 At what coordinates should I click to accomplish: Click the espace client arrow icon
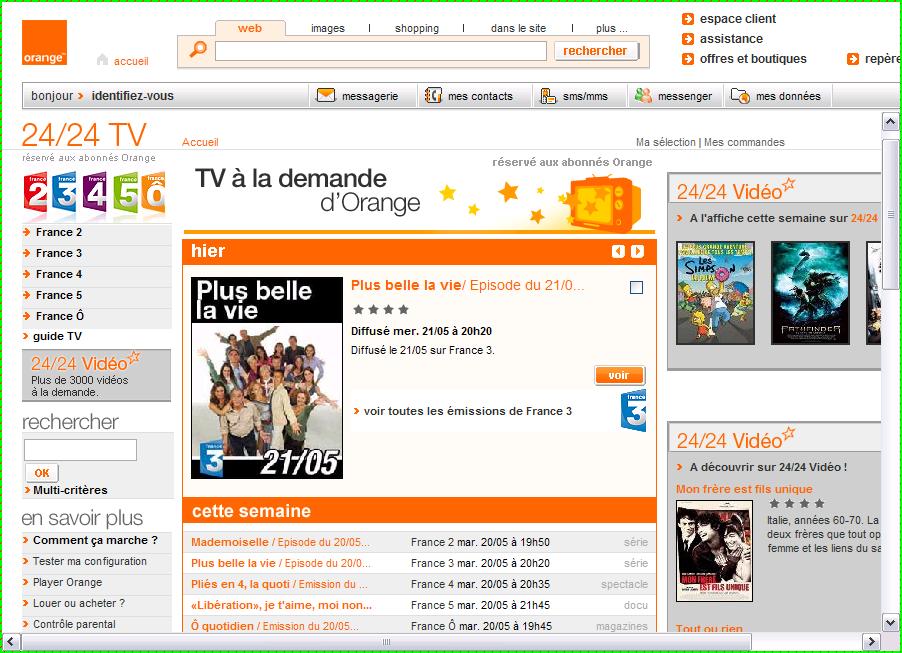click(687, 19)
